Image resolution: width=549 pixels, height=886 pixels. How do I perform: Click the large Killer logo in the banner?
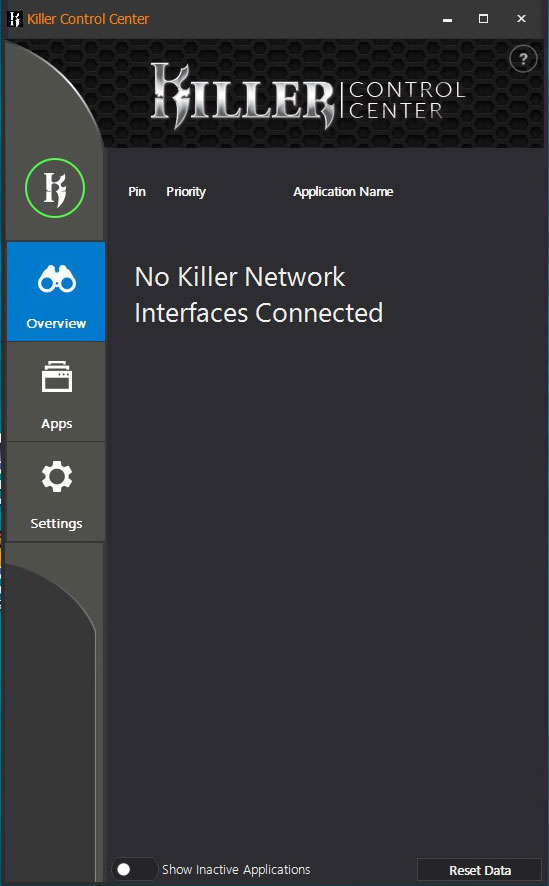(x=244, y=95)
